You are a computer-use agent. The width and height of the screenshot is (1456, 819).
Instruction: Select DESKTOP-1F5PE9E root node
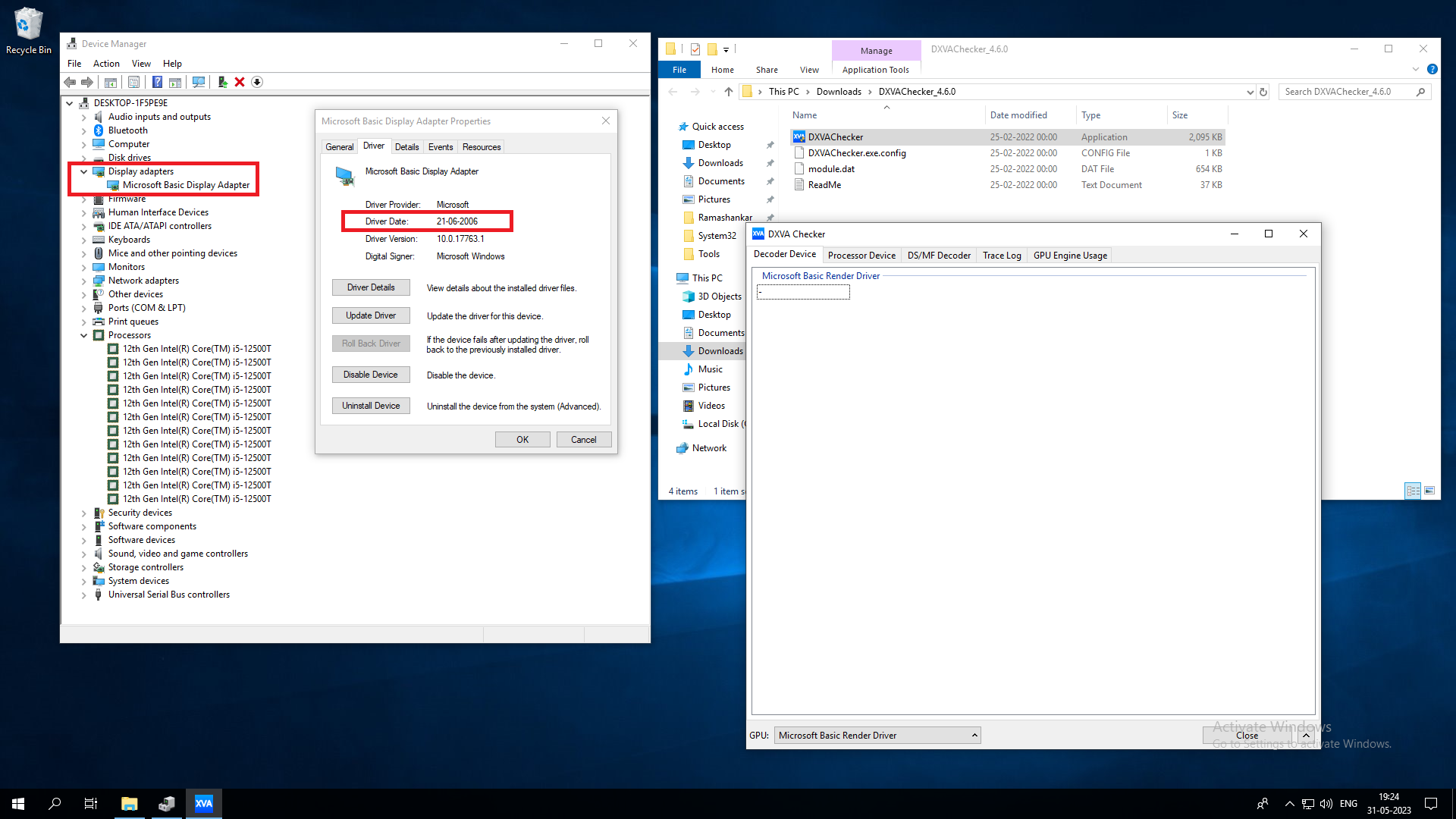coord(130,103)
